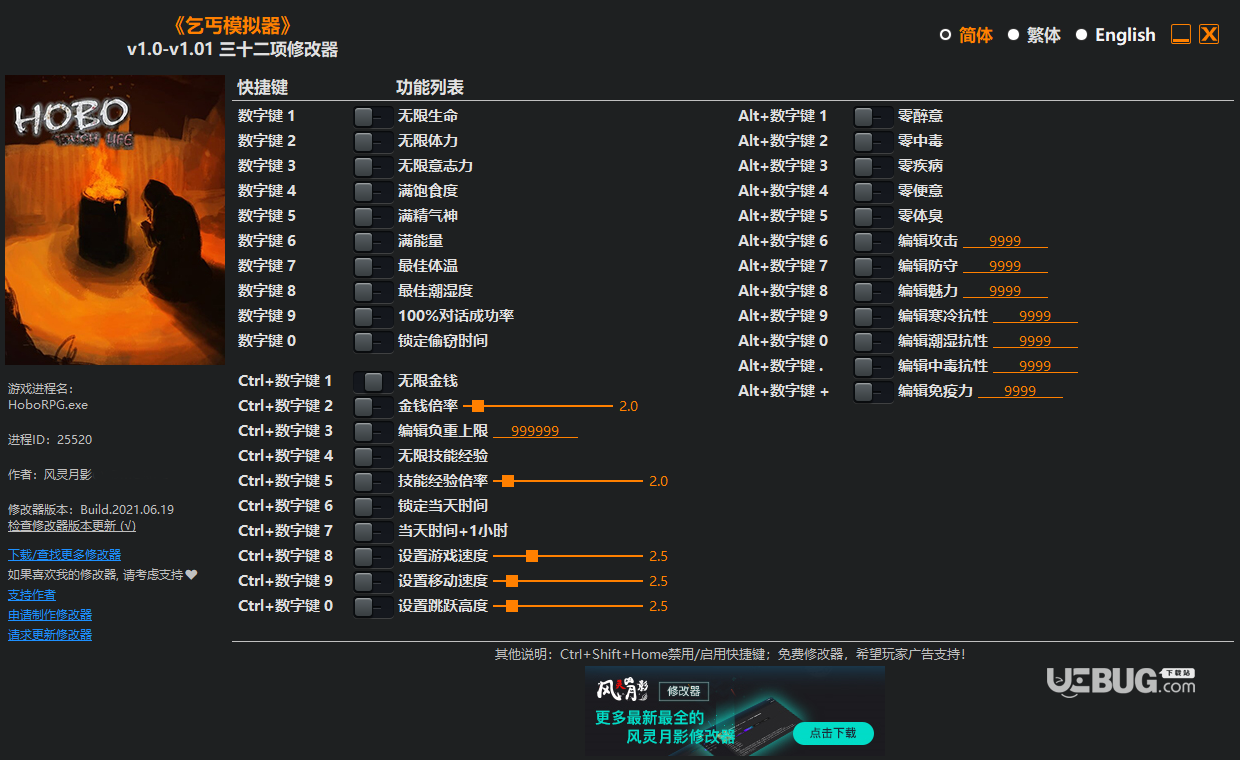The image size is (1240, 760).
Task: Enable 满精气神 toggle
Action: click(x=374, y=216)
